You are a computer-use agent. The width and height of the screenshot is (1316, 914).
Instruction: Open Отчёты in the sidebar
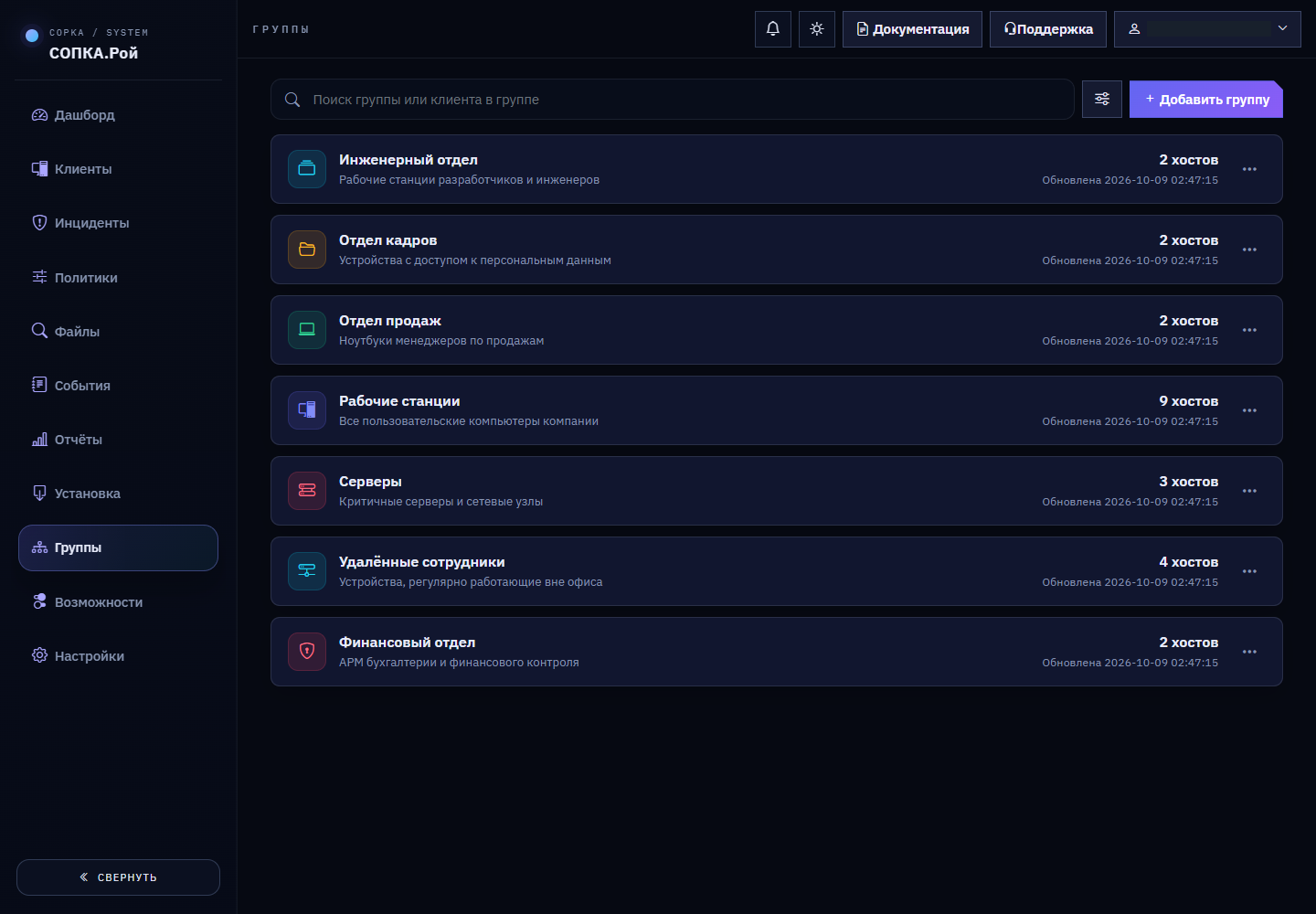(119, 440)
